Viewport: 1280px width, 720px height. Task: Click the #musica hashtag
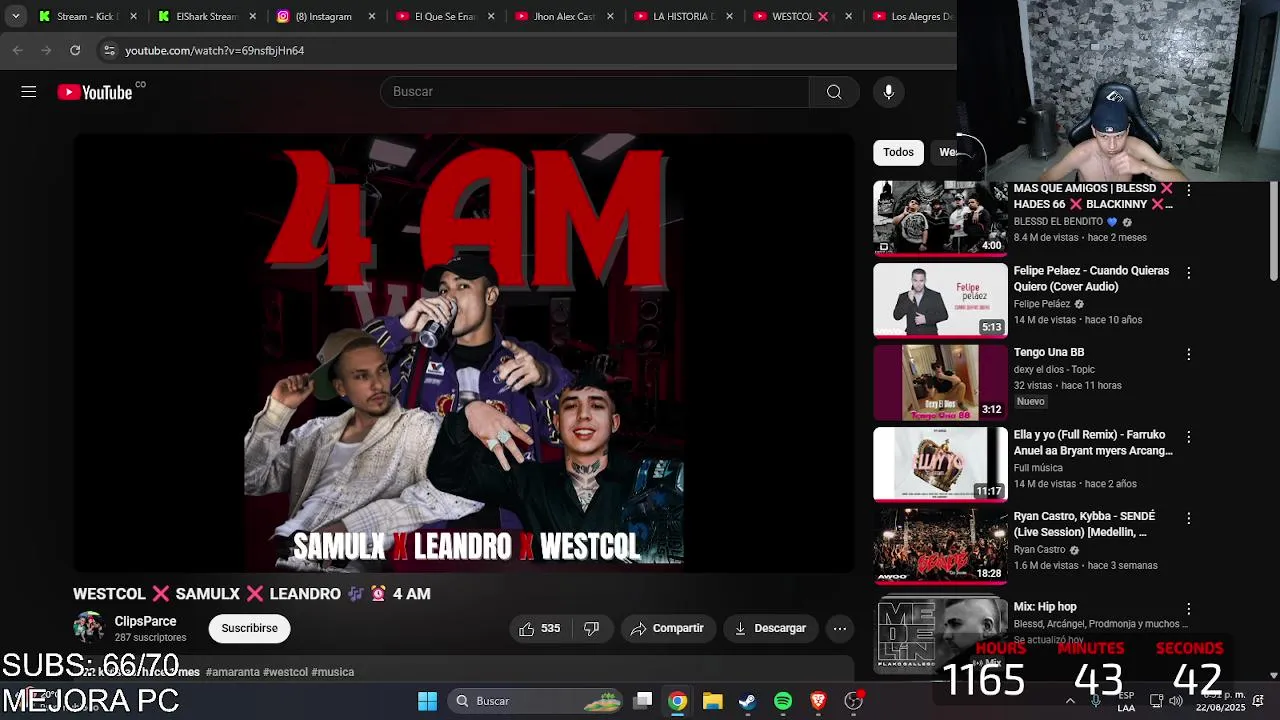click(333, 672)
